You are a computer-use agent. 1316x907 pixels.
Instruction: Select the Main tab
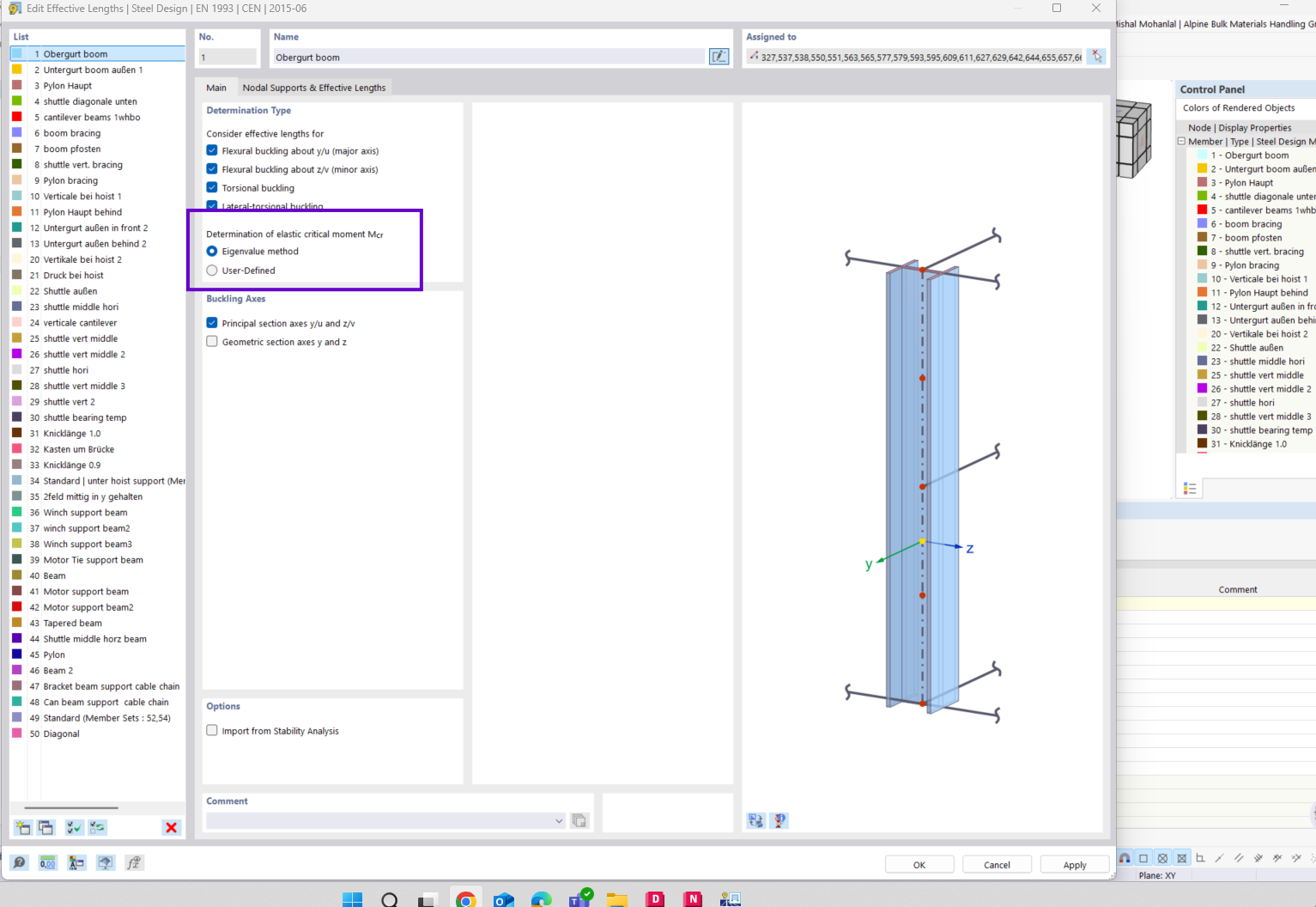216,88
